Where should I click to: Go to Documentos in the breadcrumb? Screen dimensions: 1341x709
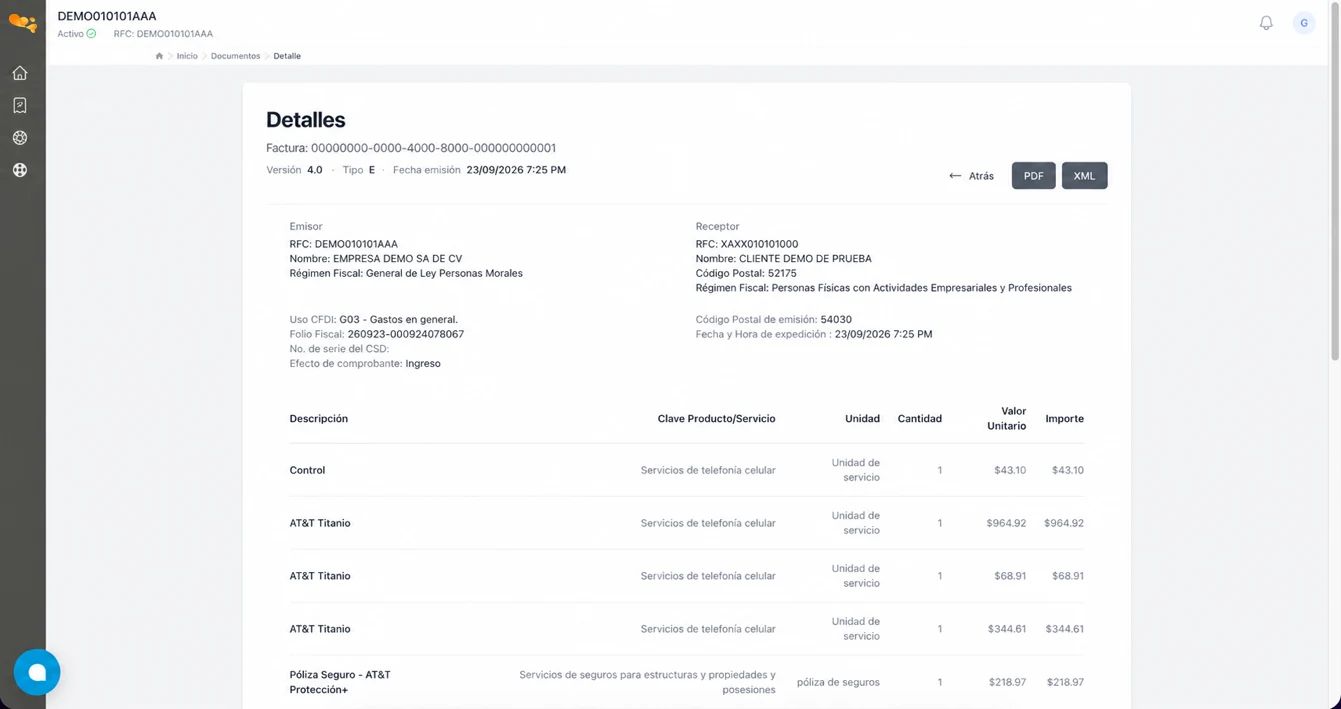coord(235,56)
